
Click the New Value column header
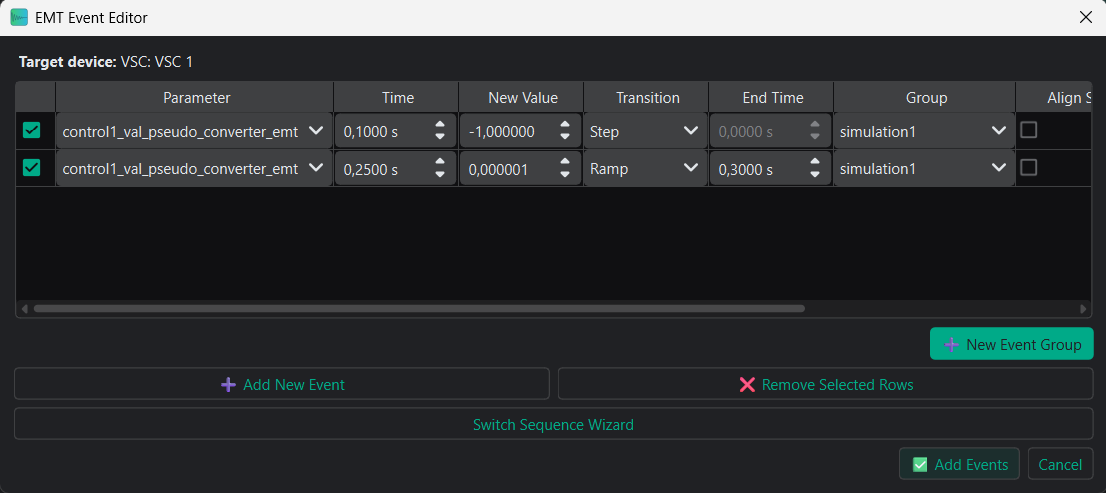point(521,97)
